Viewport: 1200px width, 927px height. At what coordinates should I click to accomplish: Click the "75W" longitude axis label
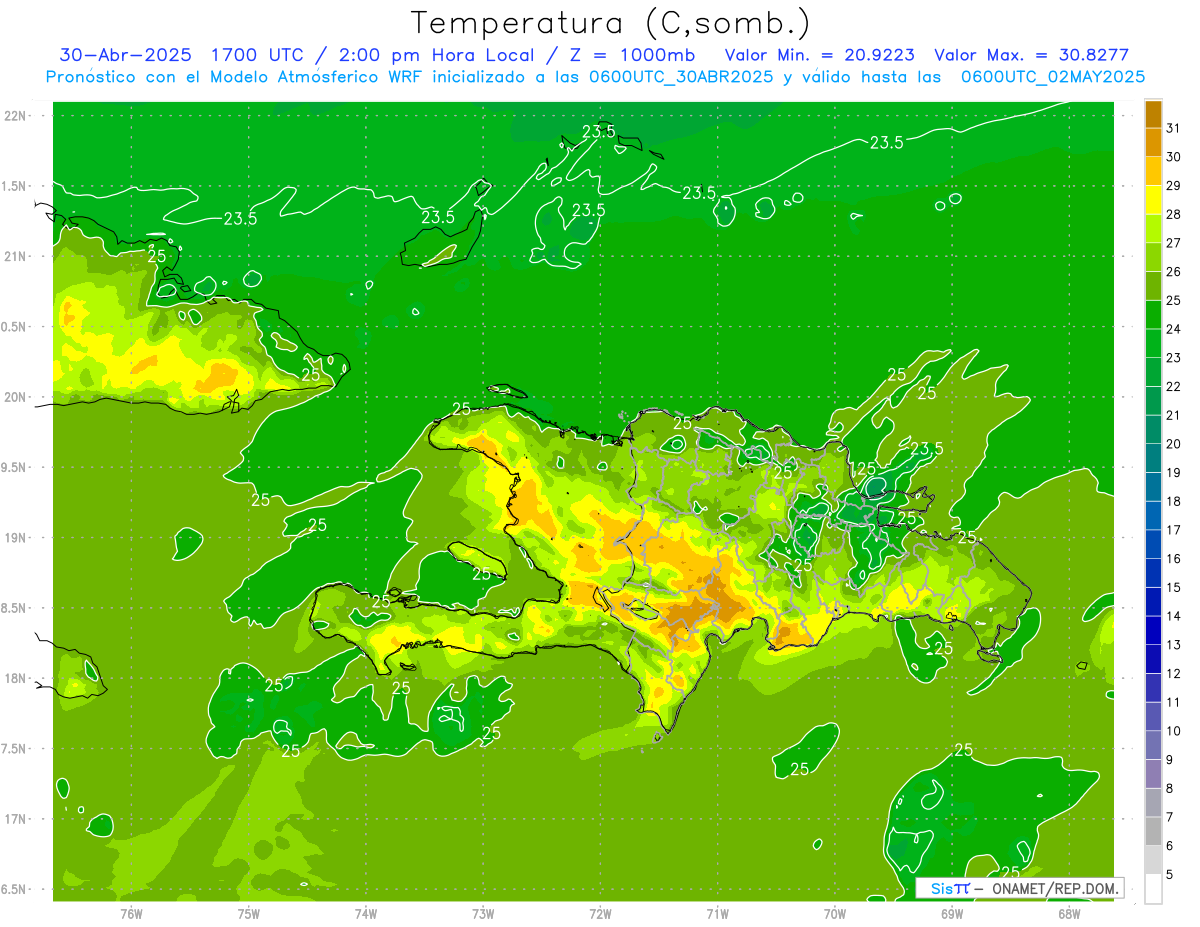(249, 913)
